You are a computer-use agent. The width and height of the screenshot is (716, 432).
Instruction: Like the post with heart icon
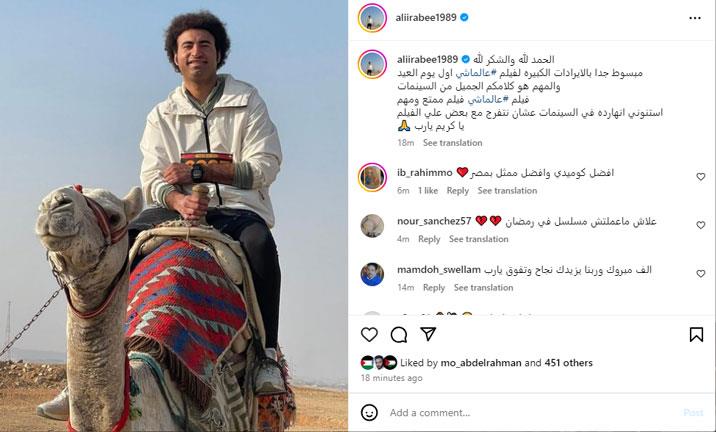click(369, 335)
